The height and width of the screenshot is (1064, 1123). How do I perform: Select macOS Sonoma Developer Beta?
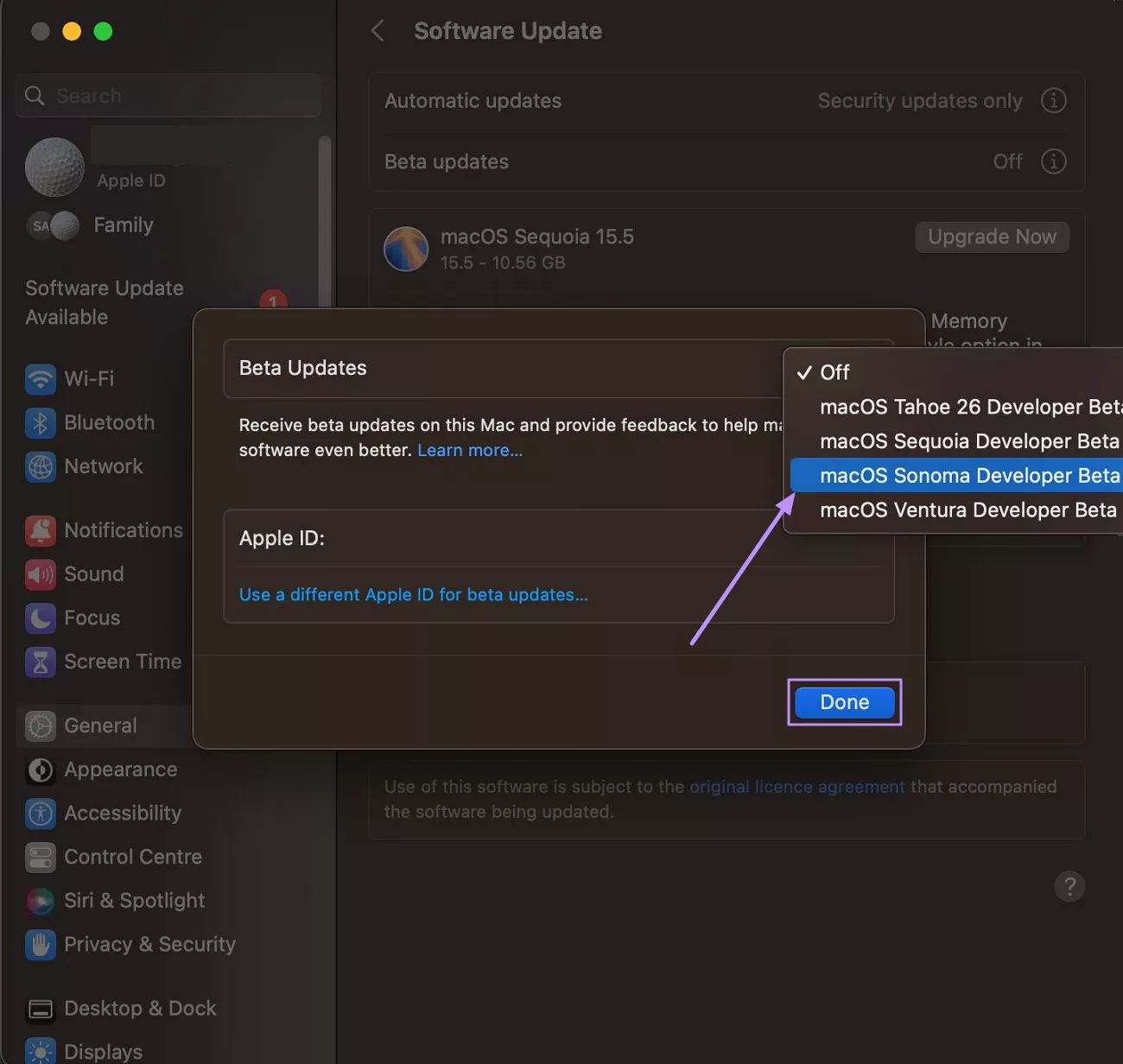pos(956,476)
